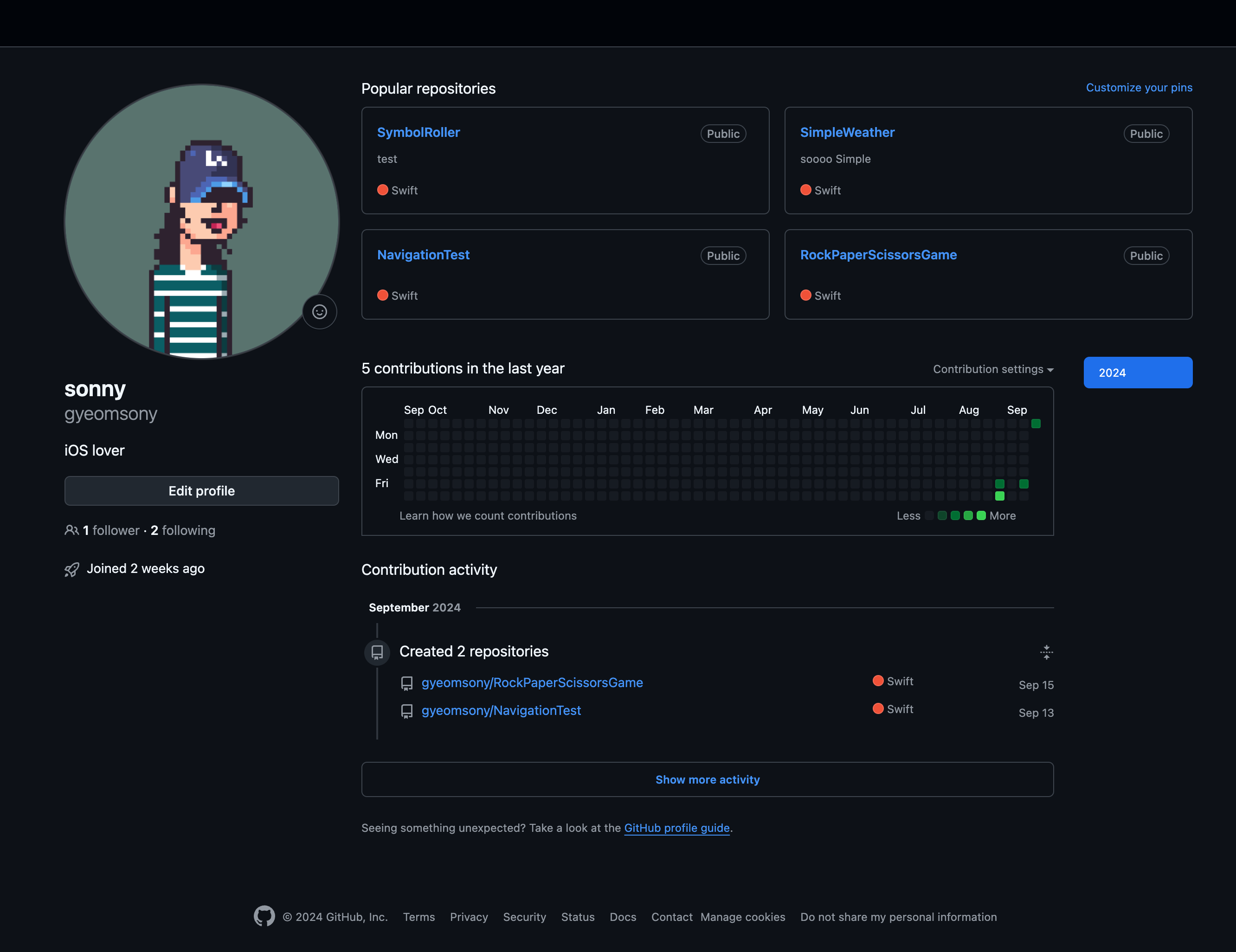Click the brightest green Saturday contribution cell
This screenshot has height=952, width=1236.
coord(999,496)
